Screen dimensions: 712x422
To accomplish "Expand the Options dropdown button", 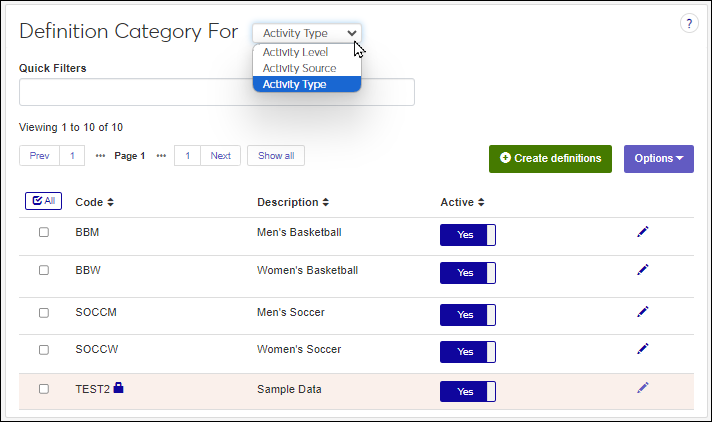I will click(x=658, y=158).
